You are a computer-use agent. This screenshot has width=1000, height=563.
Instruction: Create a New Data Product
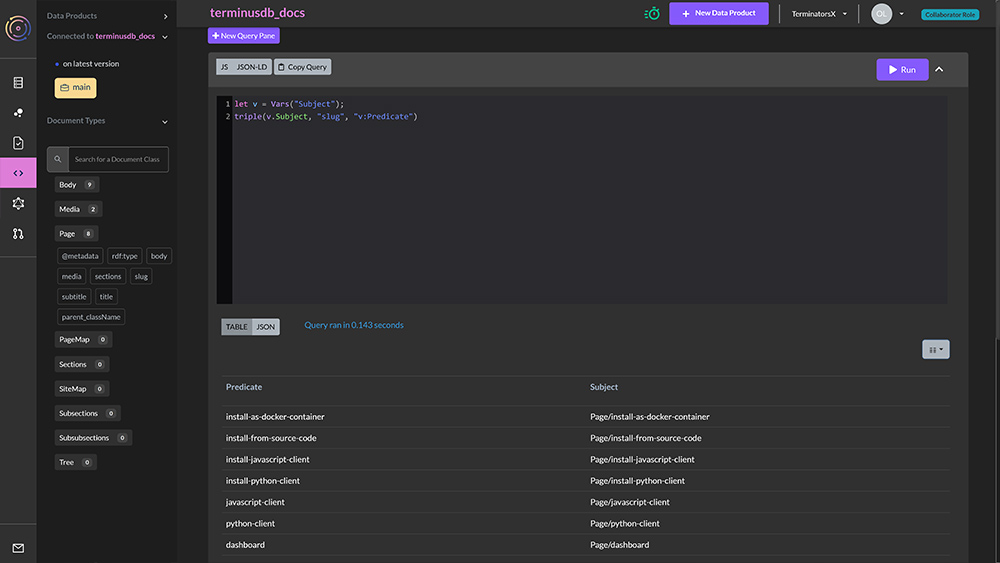[719, 13]
